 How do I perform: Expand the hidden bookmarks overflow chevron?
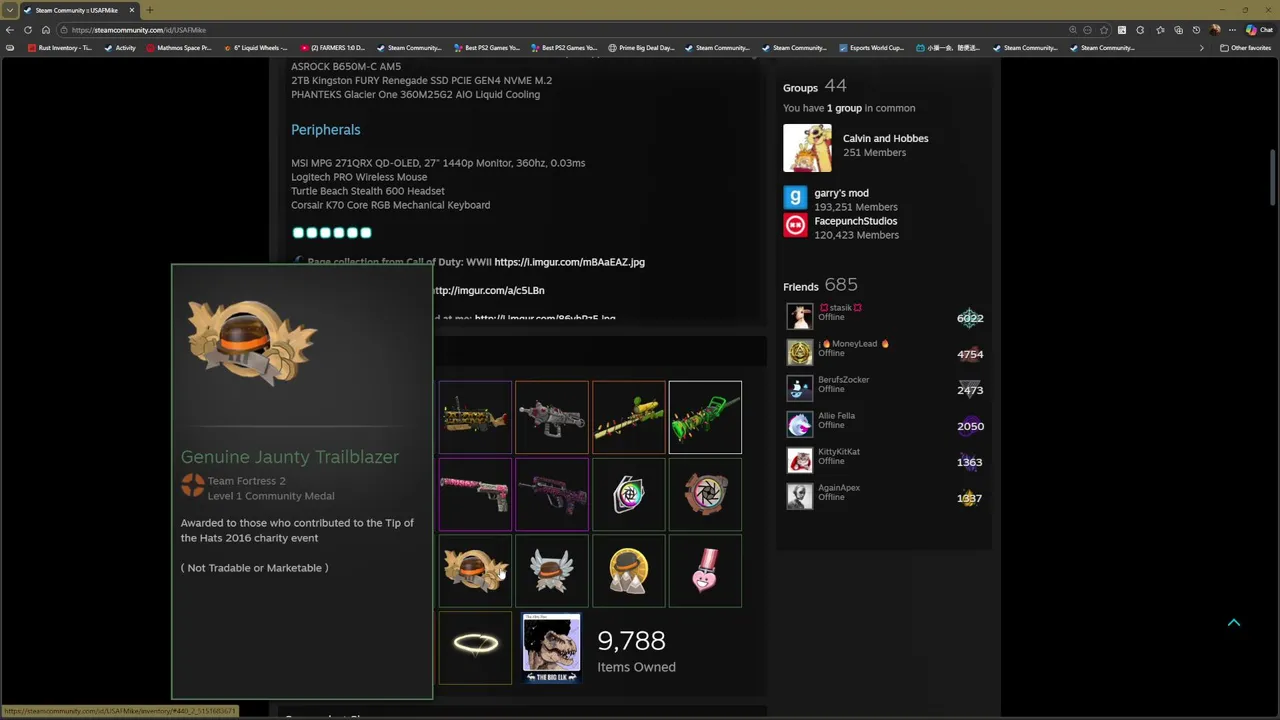tap(1202, 48)
